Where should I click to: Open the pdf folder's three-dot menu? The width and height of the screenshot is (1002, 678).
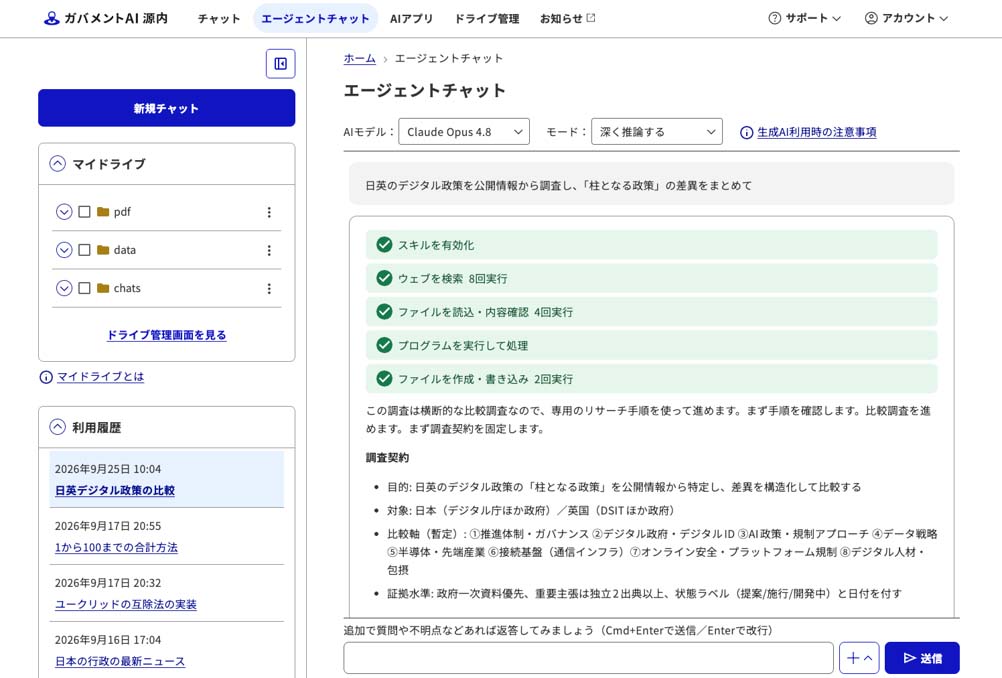269,212
